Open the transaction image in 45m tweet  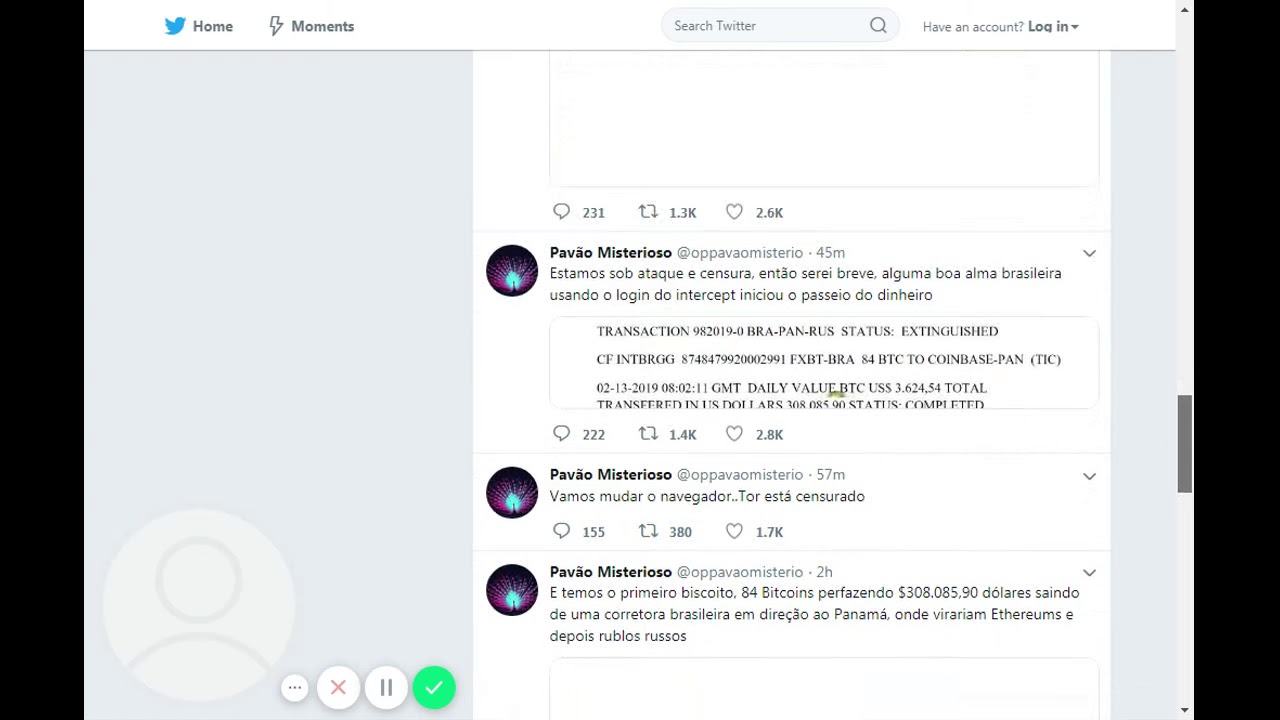click(x=824, y=363)
